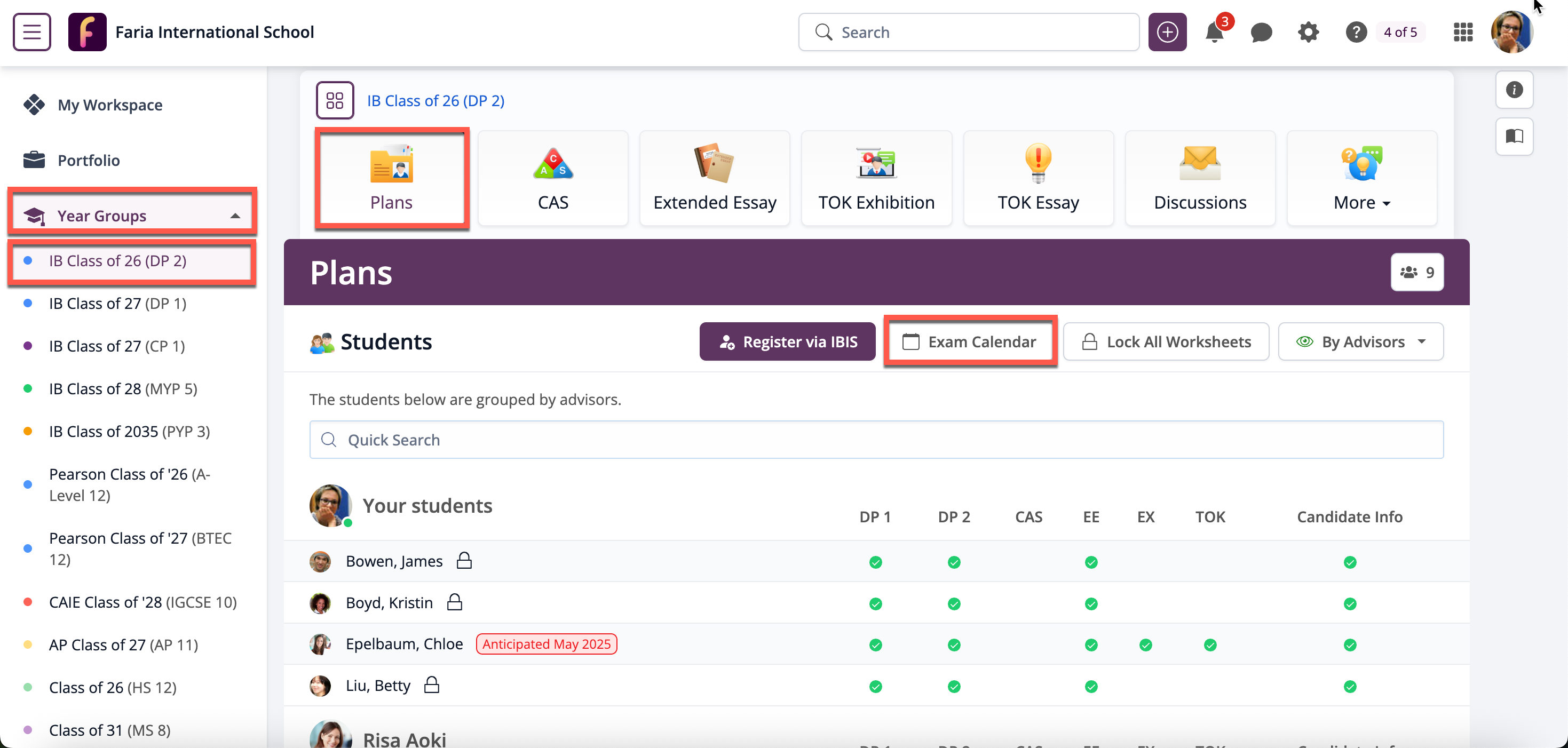
Task: Switch to the CAS tab
Action: pyautogui.click(x=553, y=178)
